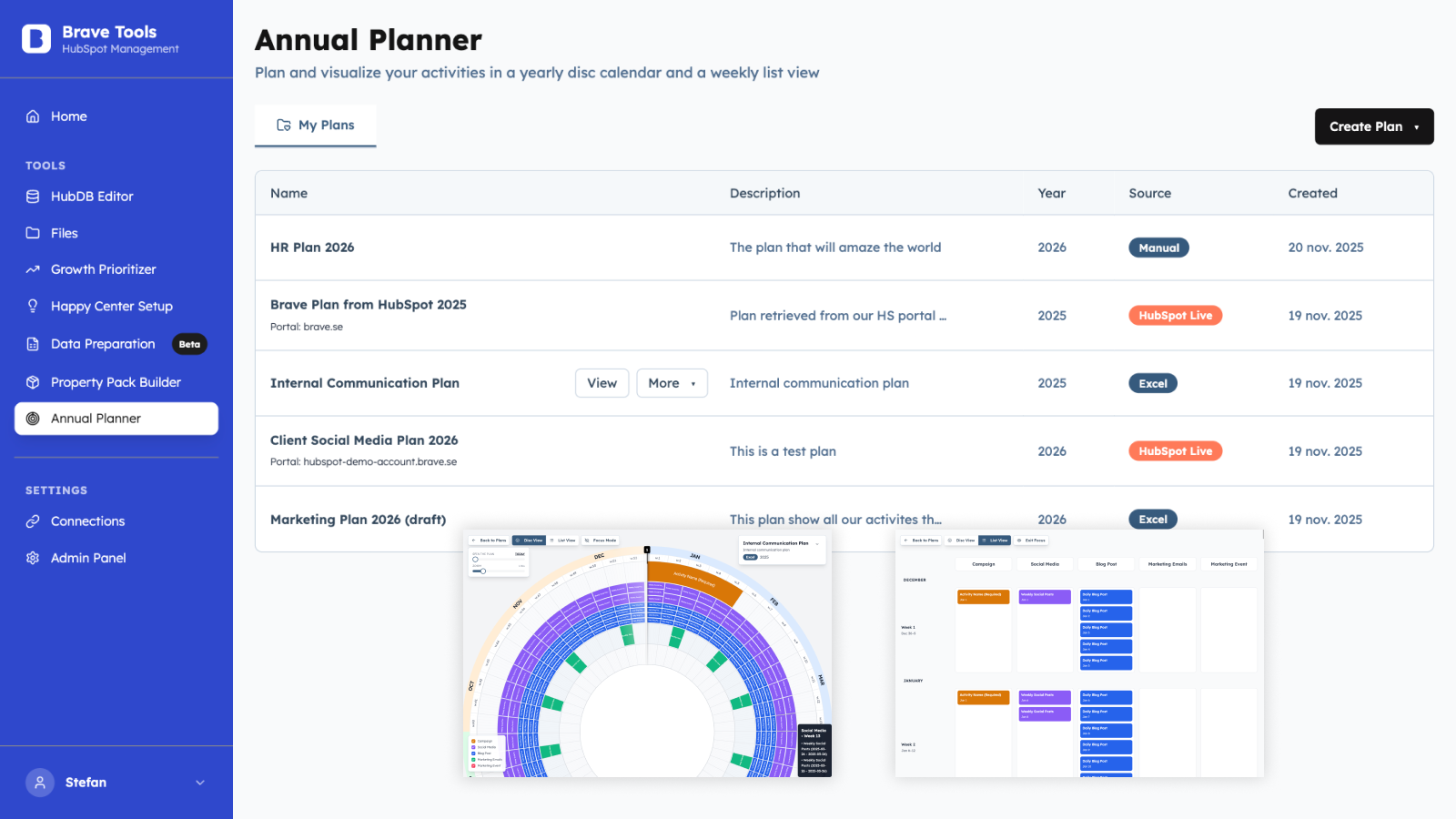This screenshot has width=1456, height=819.
Task: Open the Connections settings
Action: (86, 521)
